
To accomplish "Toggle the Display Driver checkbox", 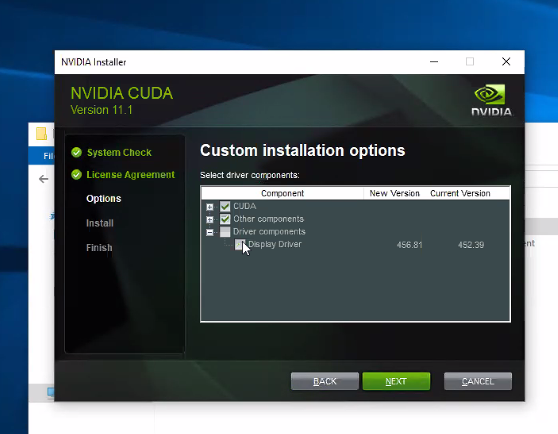I will [x=240, y=244].
